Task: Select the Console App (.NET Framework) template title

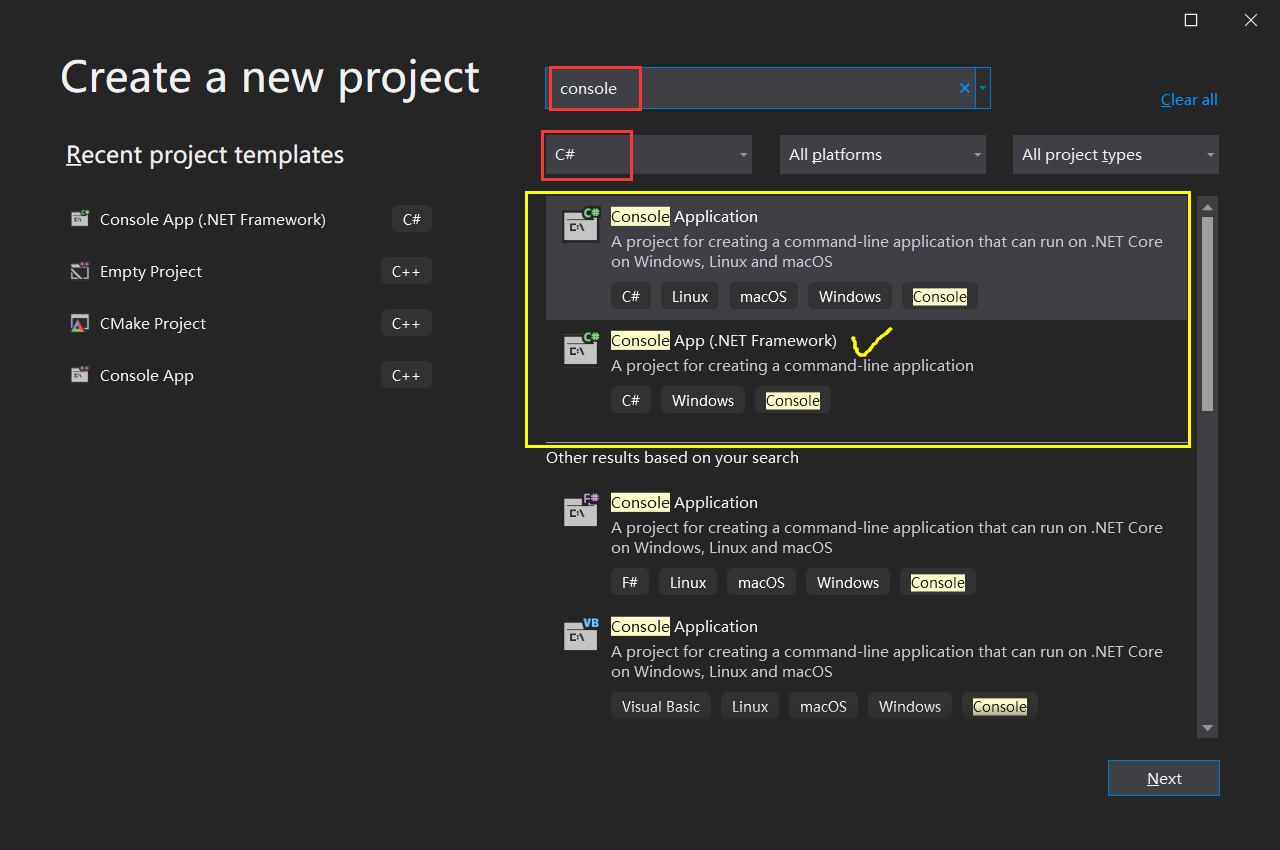Action: pyautogui.click(x=723, y=340)
